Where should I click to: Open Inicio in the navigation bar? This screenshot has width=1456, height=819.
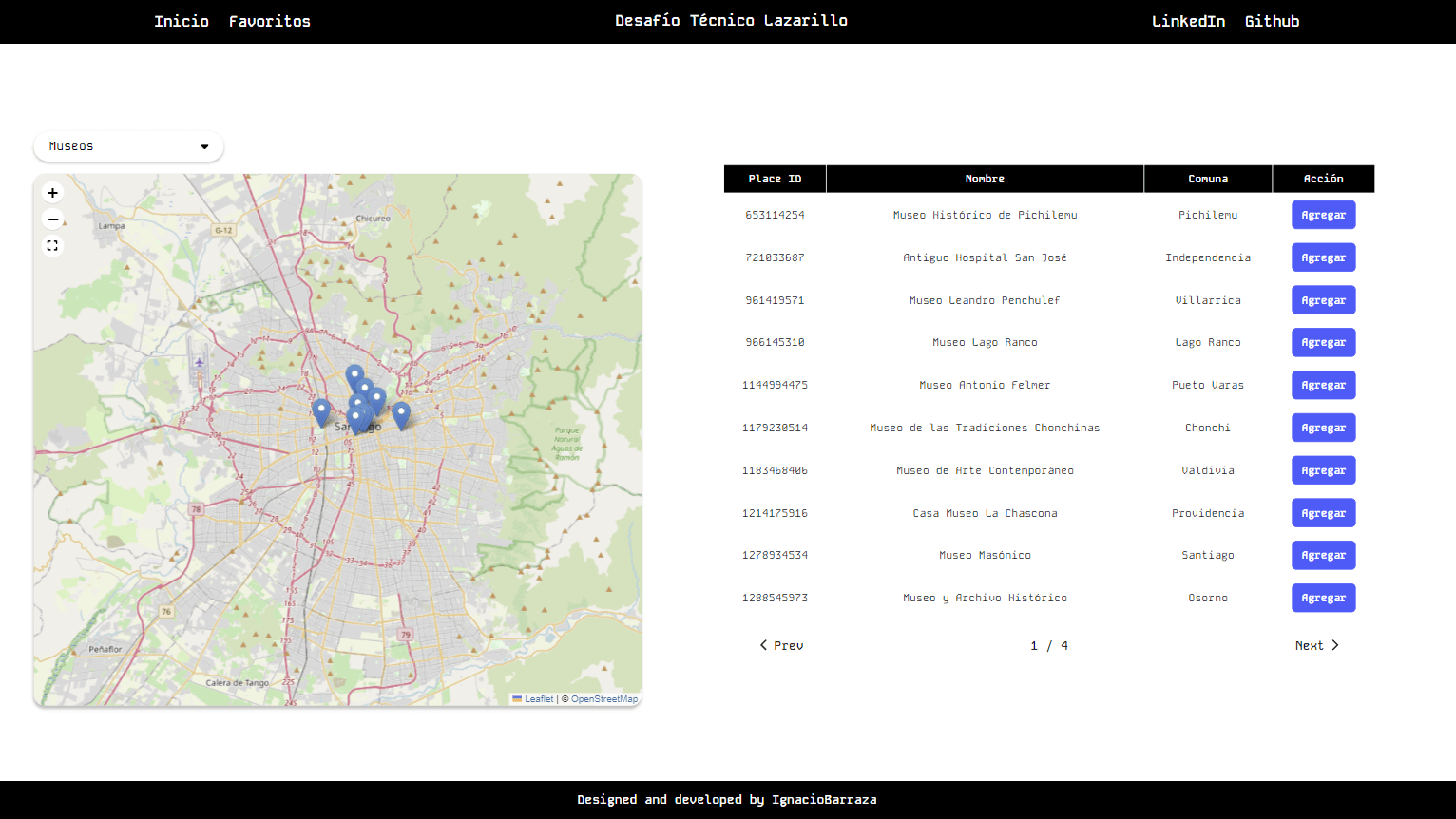pos(182,21)
